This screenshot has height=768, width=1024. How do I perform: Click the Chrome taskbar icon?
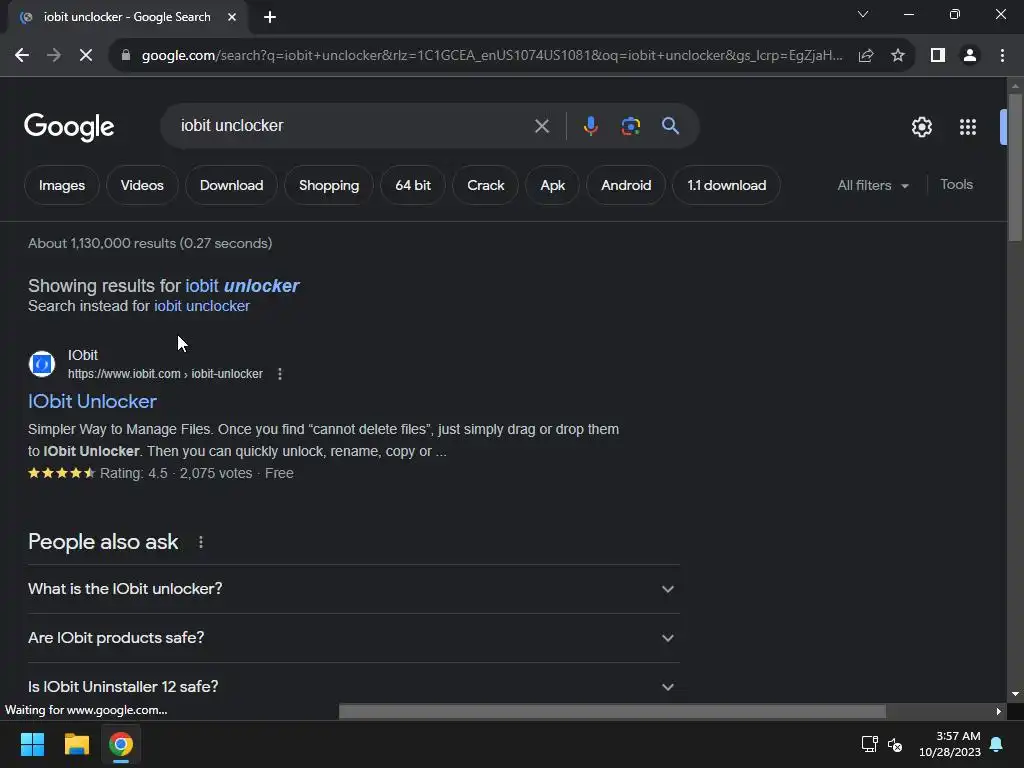tap(121, 744)
